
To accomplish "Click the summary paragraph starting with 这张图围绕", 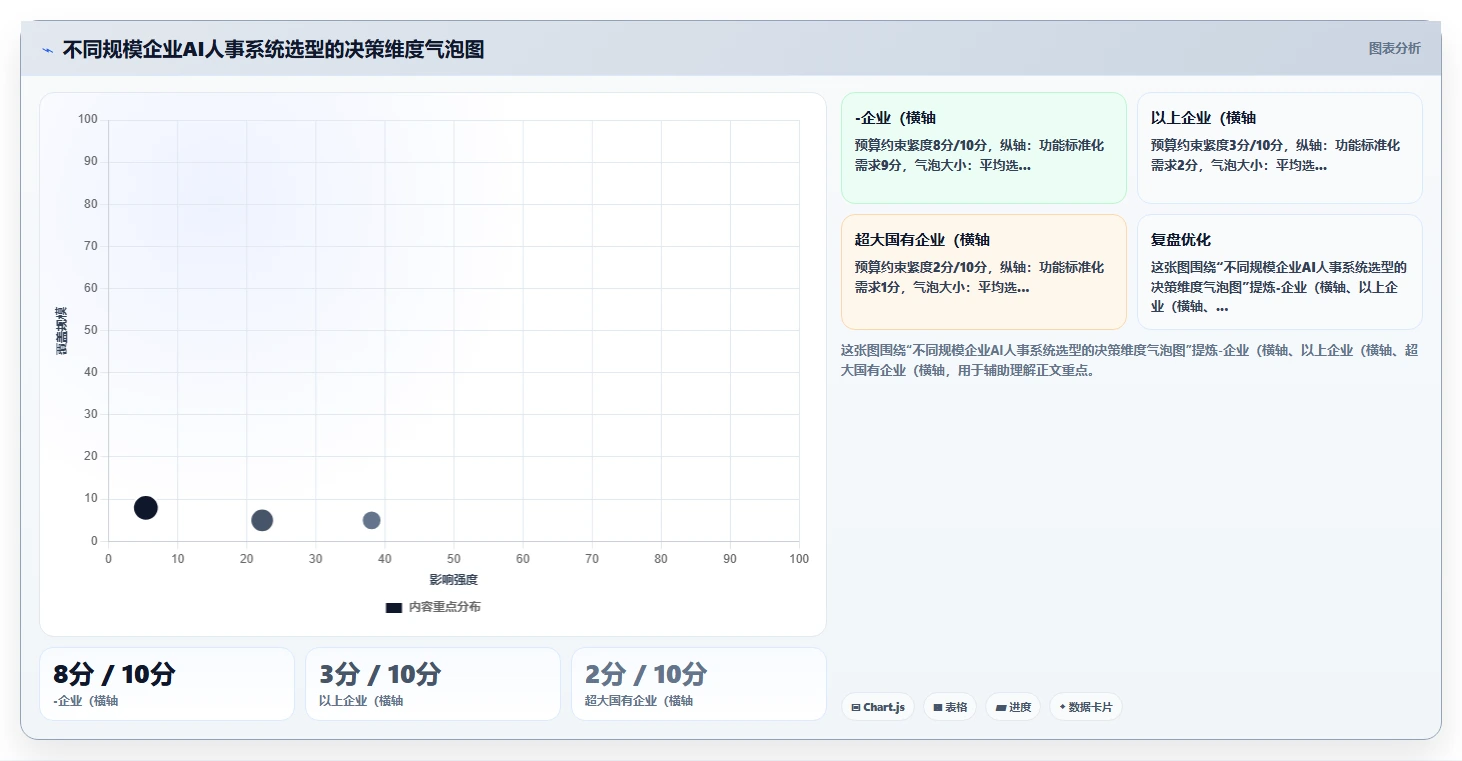I will tap(1130, 360).
